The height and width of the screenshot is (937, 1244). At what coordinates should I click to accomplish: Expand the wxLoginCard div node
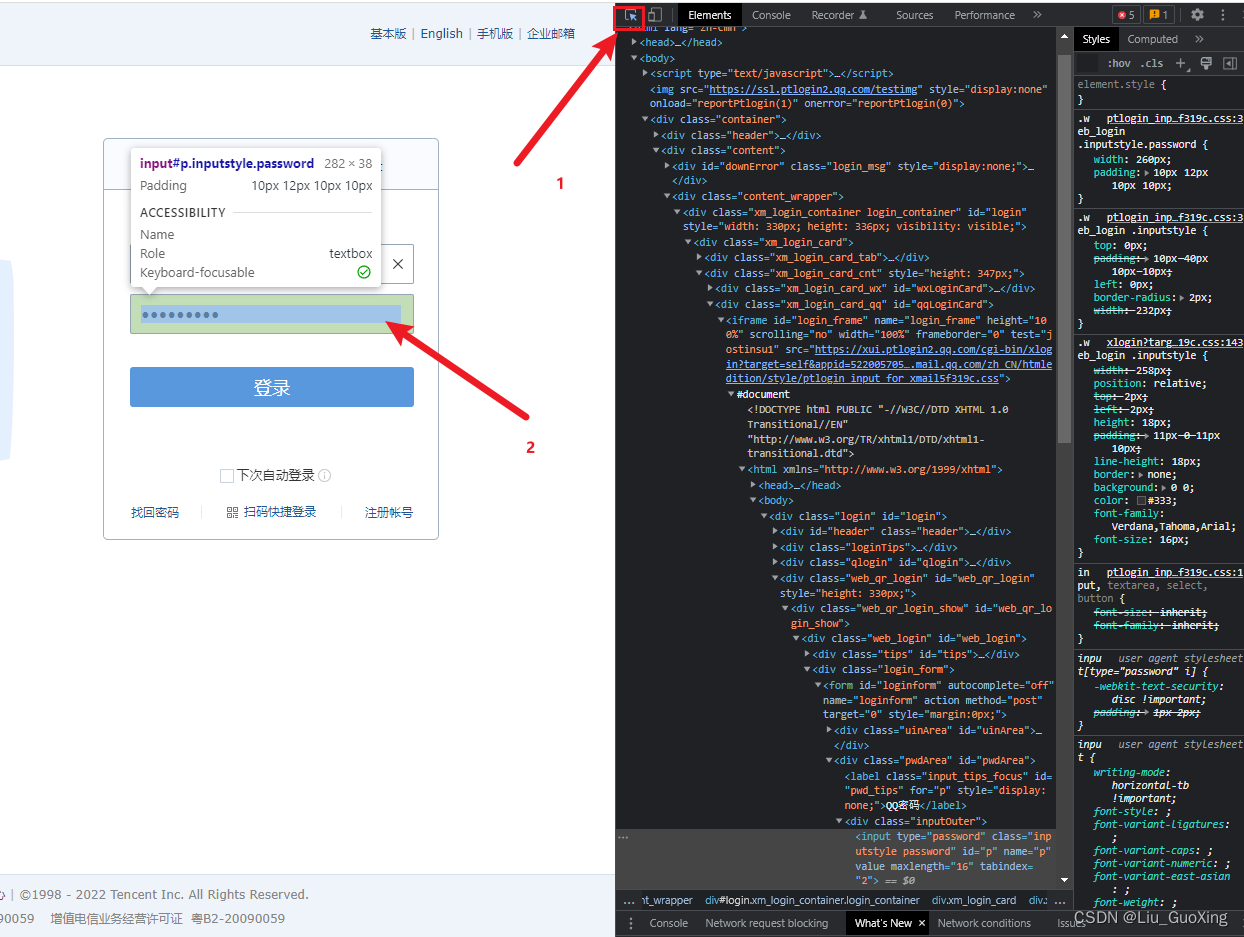[711, 288]
